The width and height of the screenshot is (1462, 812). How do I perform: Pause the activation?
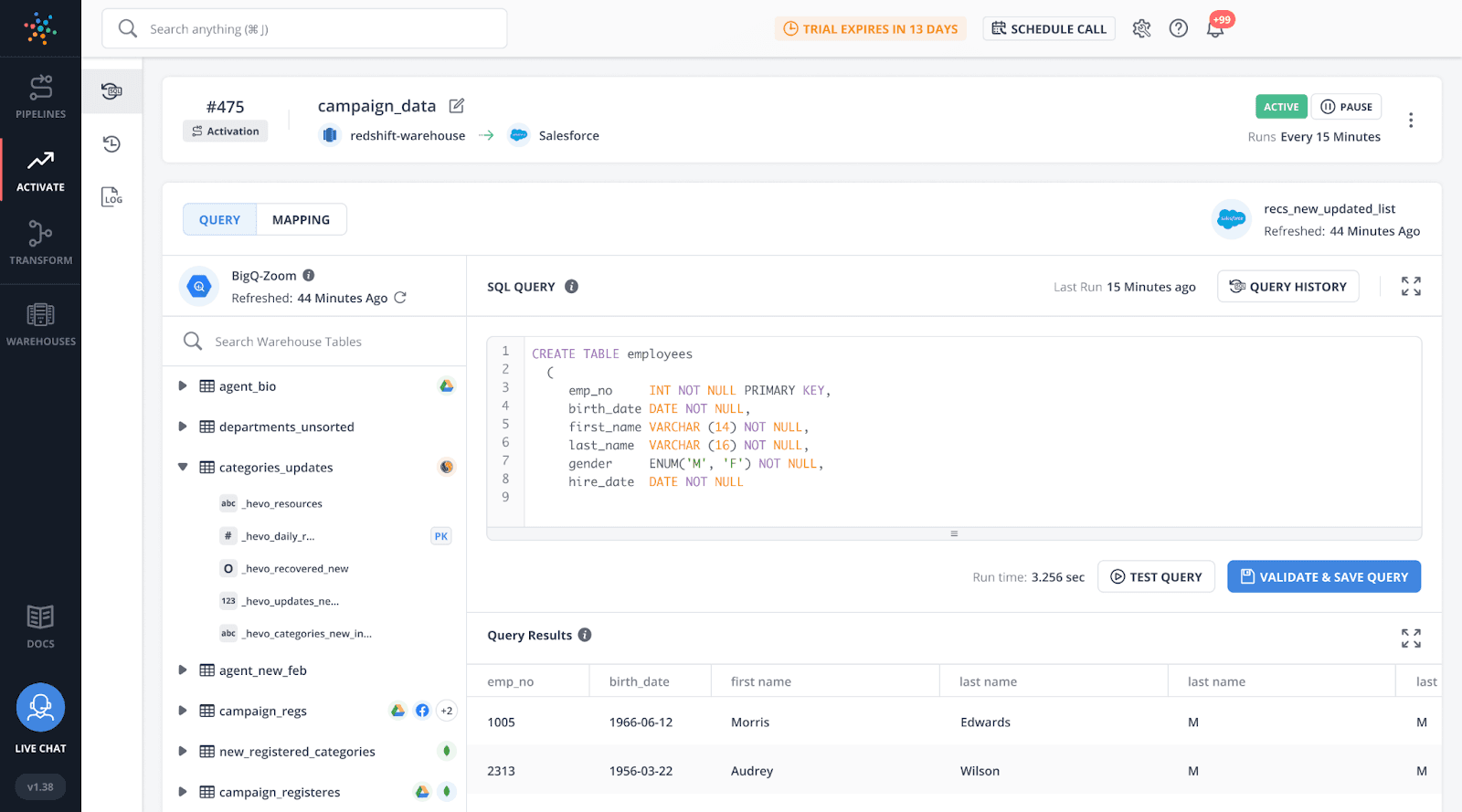point(1347,107)
